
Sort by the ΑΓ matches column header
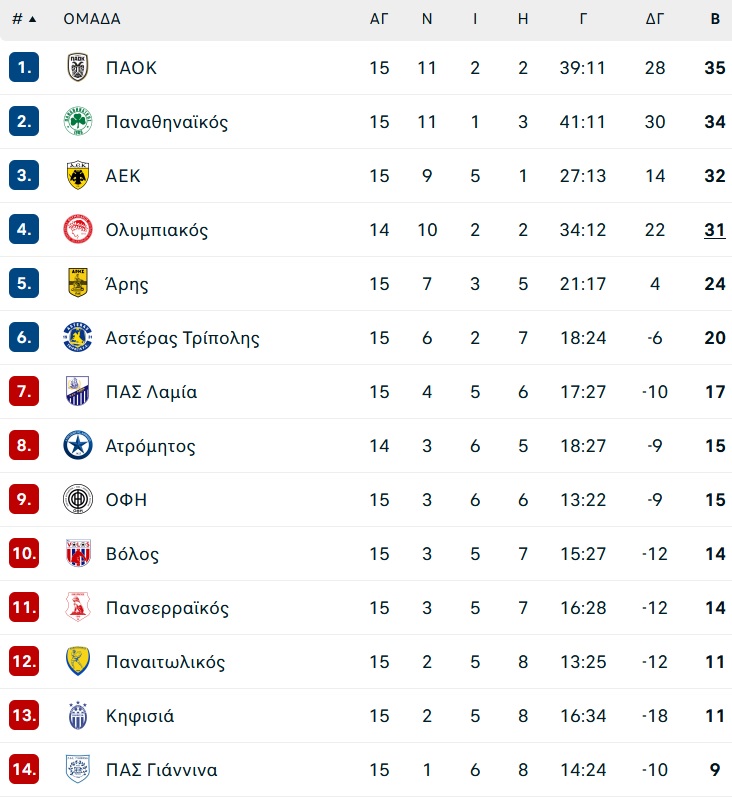(x=379, y=19)
